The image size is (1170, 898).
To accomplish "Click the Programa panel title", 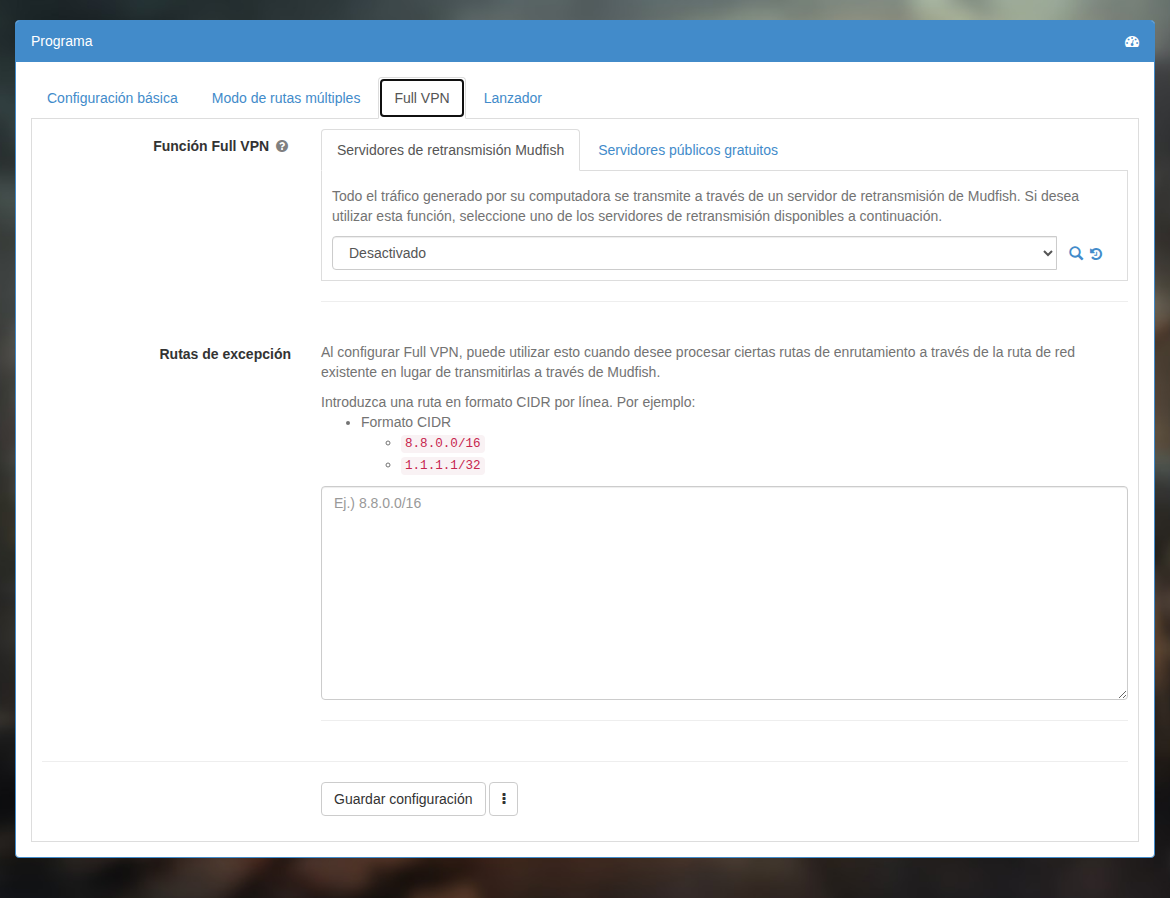I will tap(62, 41).
